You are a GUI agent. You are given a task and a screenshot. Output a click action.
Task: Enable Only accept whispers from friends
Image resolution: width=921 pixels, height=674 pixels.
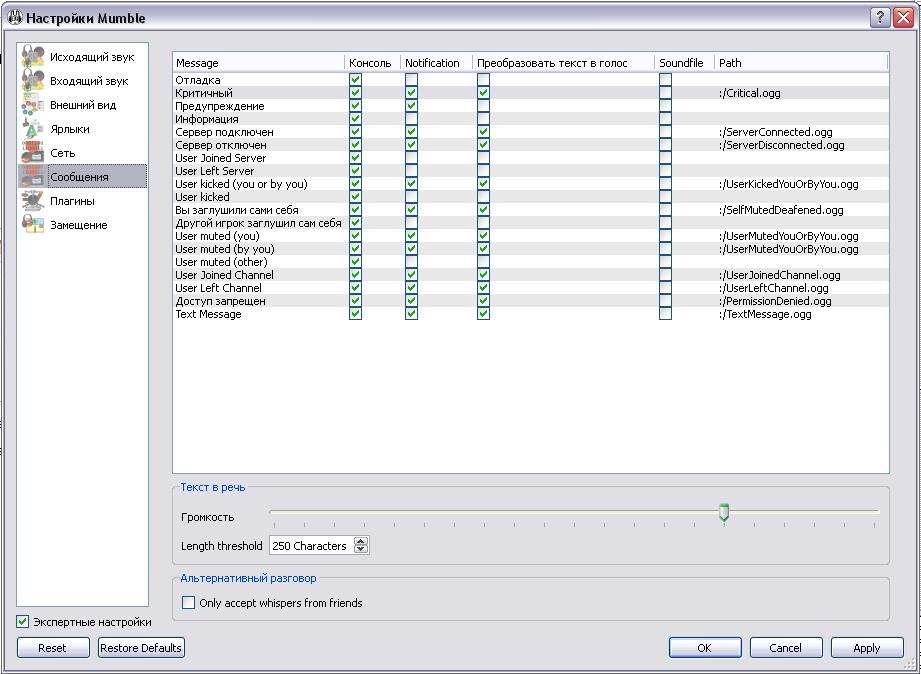188,603
